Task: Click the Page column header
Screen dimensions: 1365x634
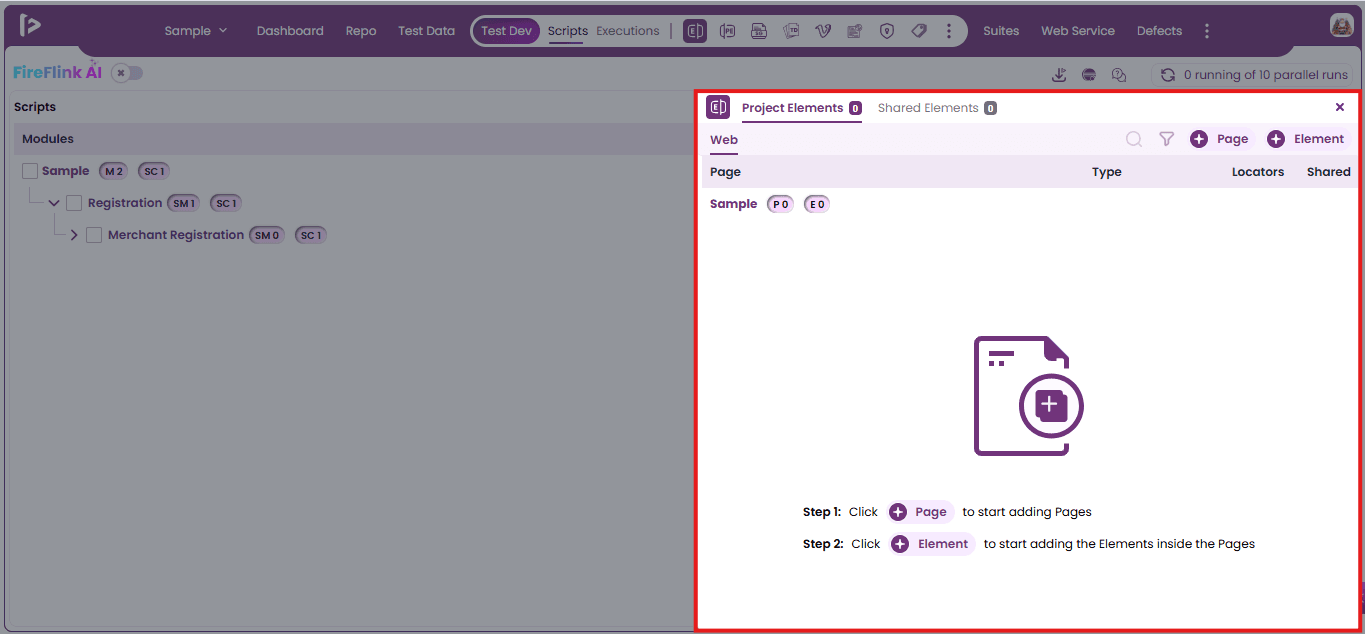Action: (725, 172)
